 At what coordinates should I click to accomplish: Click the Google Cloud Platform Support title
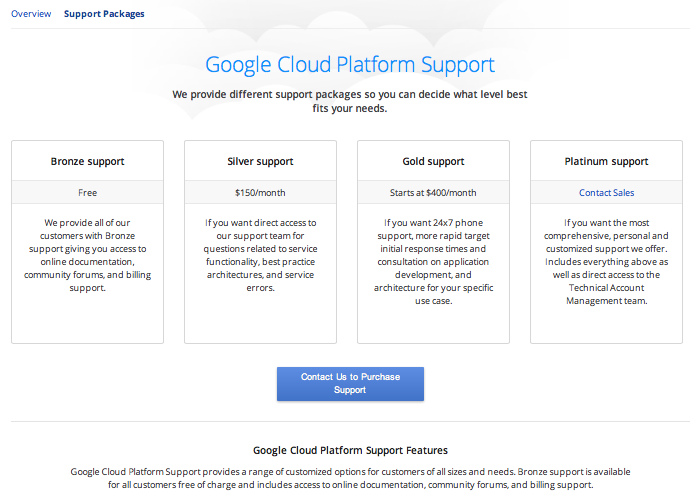pyautogui.click(x=350, y=65)
